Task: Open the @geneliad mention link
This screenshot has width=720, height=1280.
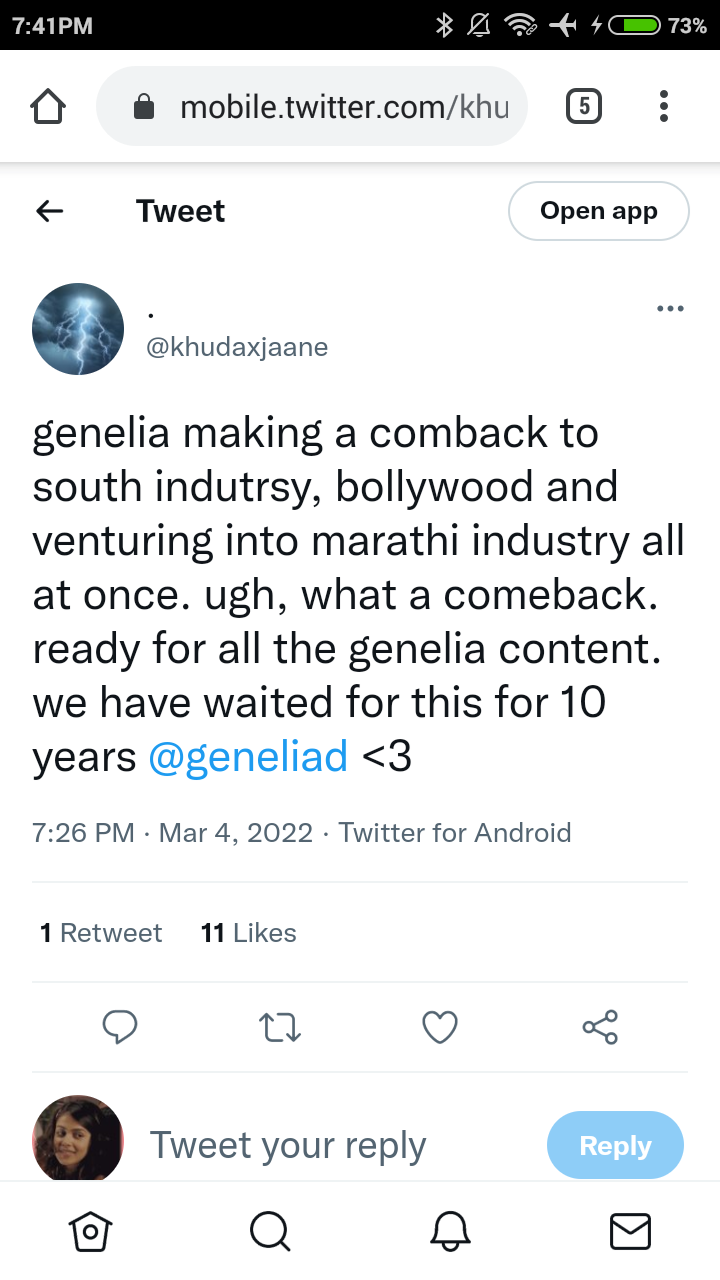Action: [248, 757]
